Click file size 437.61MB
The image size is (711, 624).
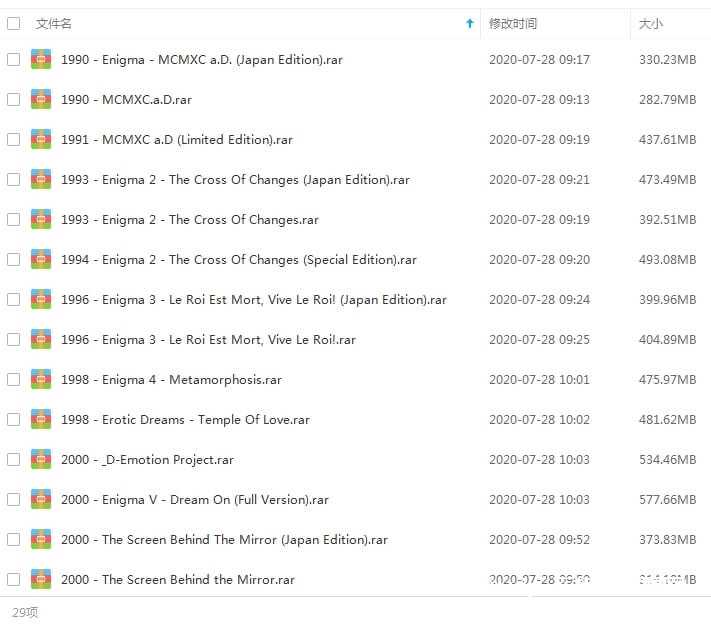(667, 139)
